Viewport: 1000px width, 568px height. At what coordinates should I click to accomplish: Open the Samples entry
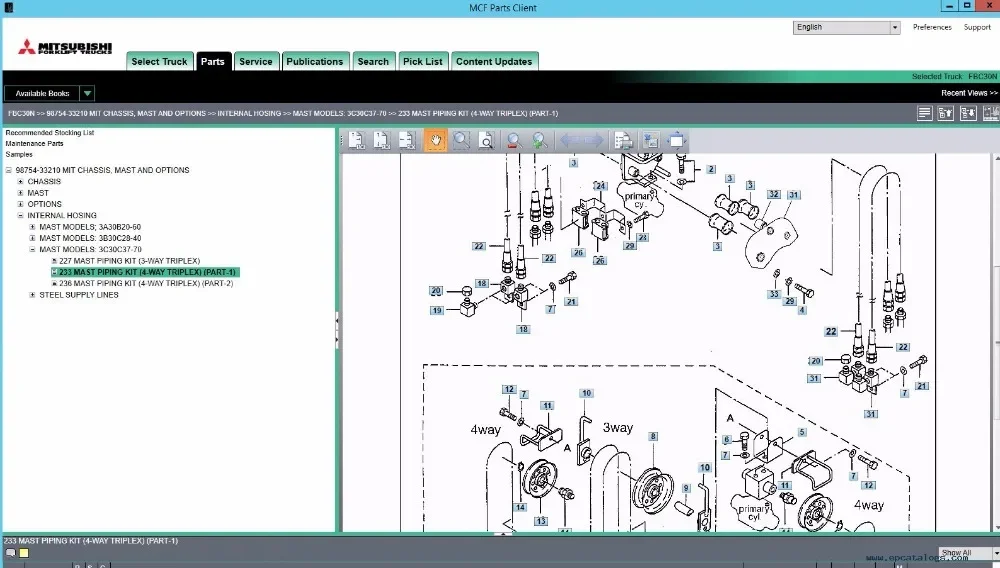pyautogui.click(x=19, y=154)
